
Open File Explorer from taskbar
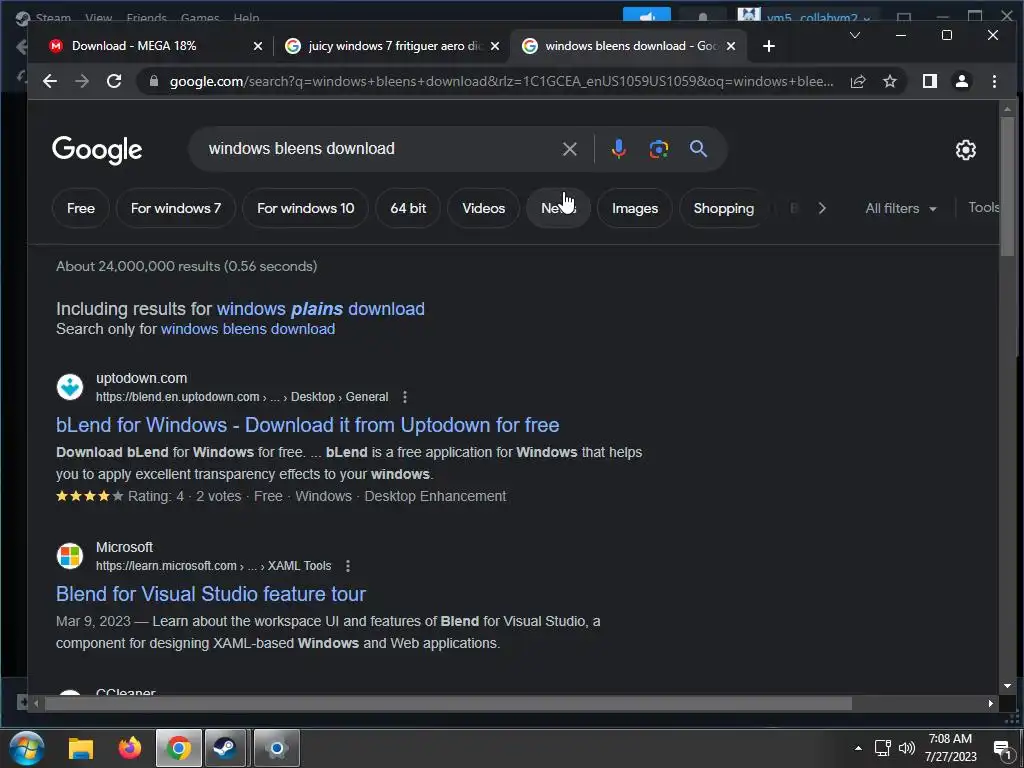pyautogui.click(x=81, y=748)
